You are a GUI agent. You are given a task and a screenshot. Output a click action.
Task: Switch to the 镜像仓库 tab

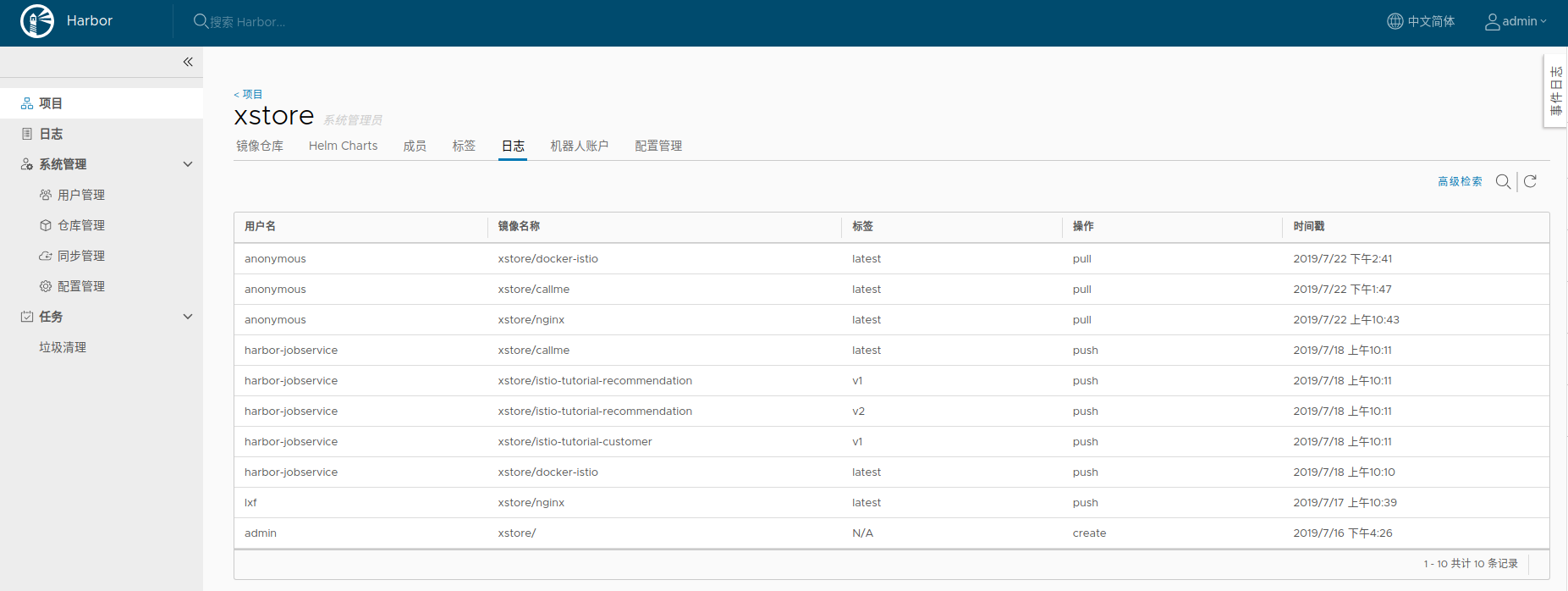[x=260, y=146]
